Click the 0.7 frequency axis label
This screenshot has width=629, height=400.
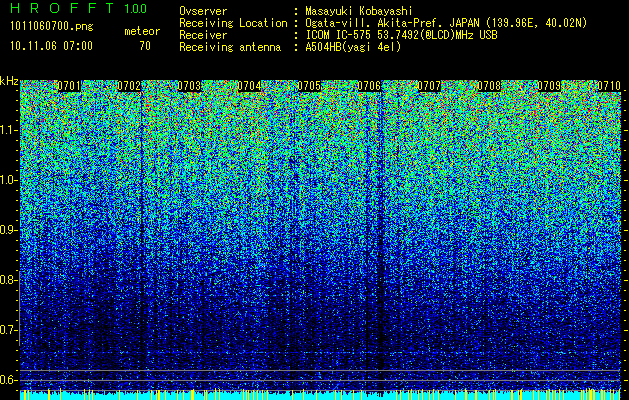9,330
